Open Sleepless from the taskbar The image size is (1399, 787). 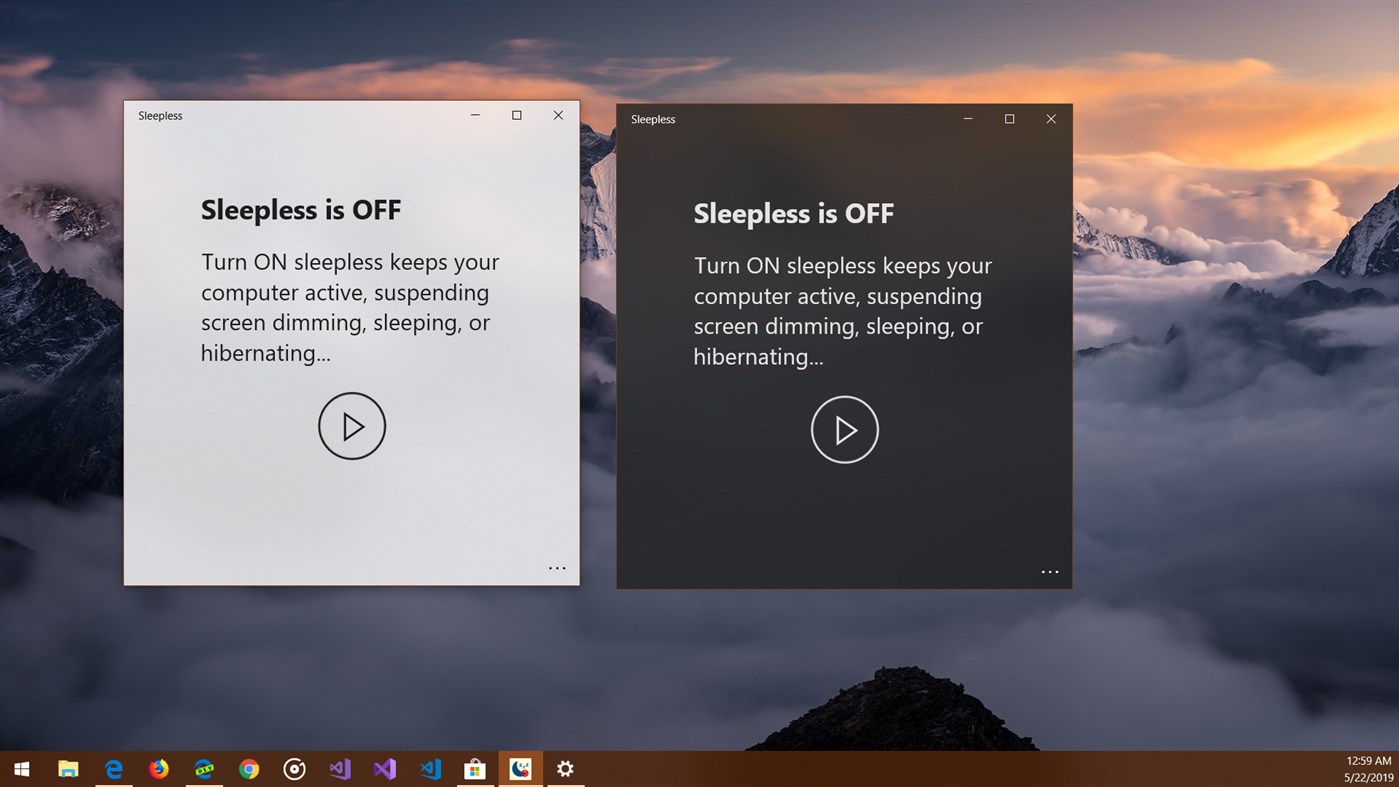519,768
